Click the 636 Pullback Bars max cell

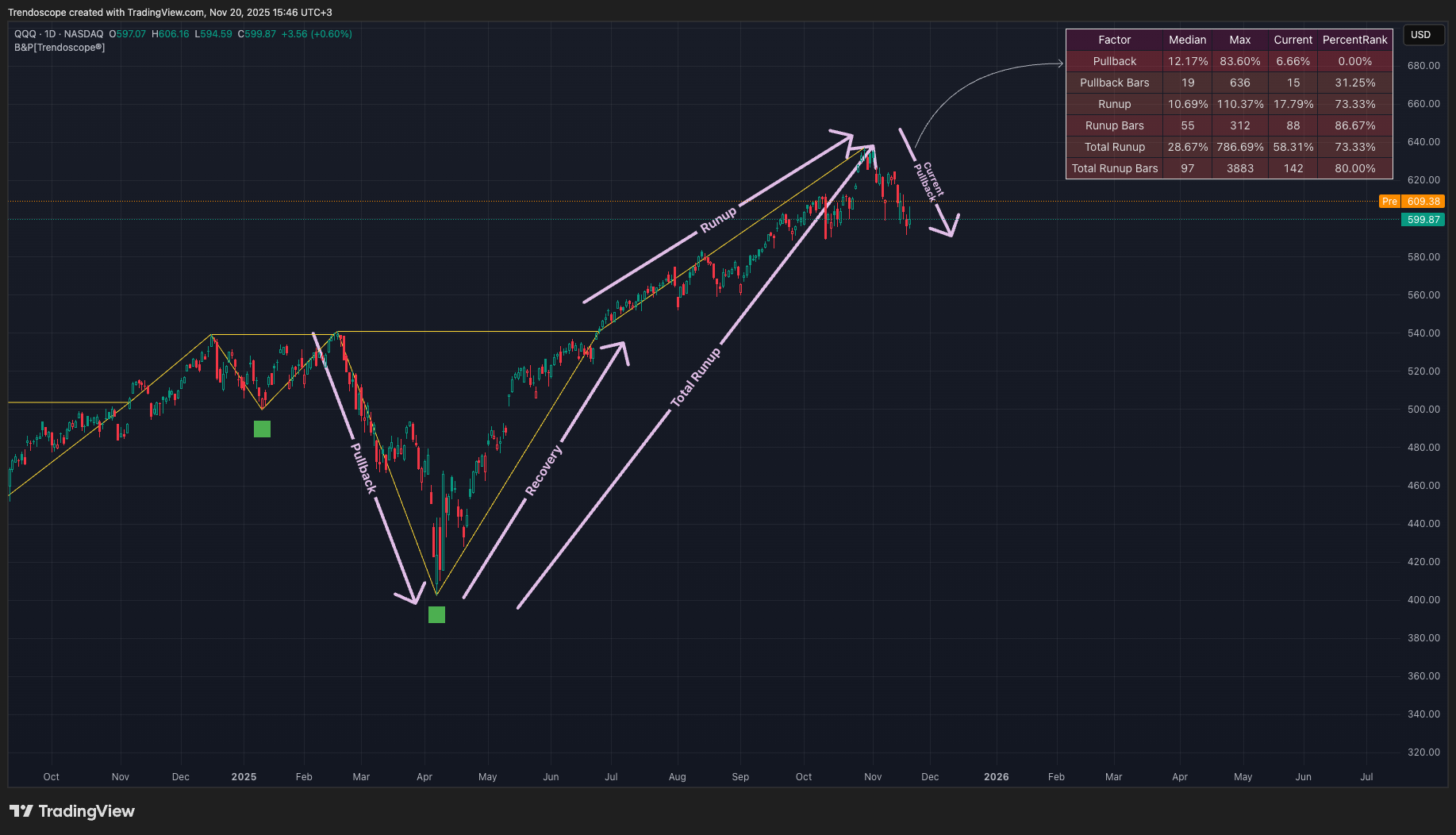click(x=1239, y=83)
